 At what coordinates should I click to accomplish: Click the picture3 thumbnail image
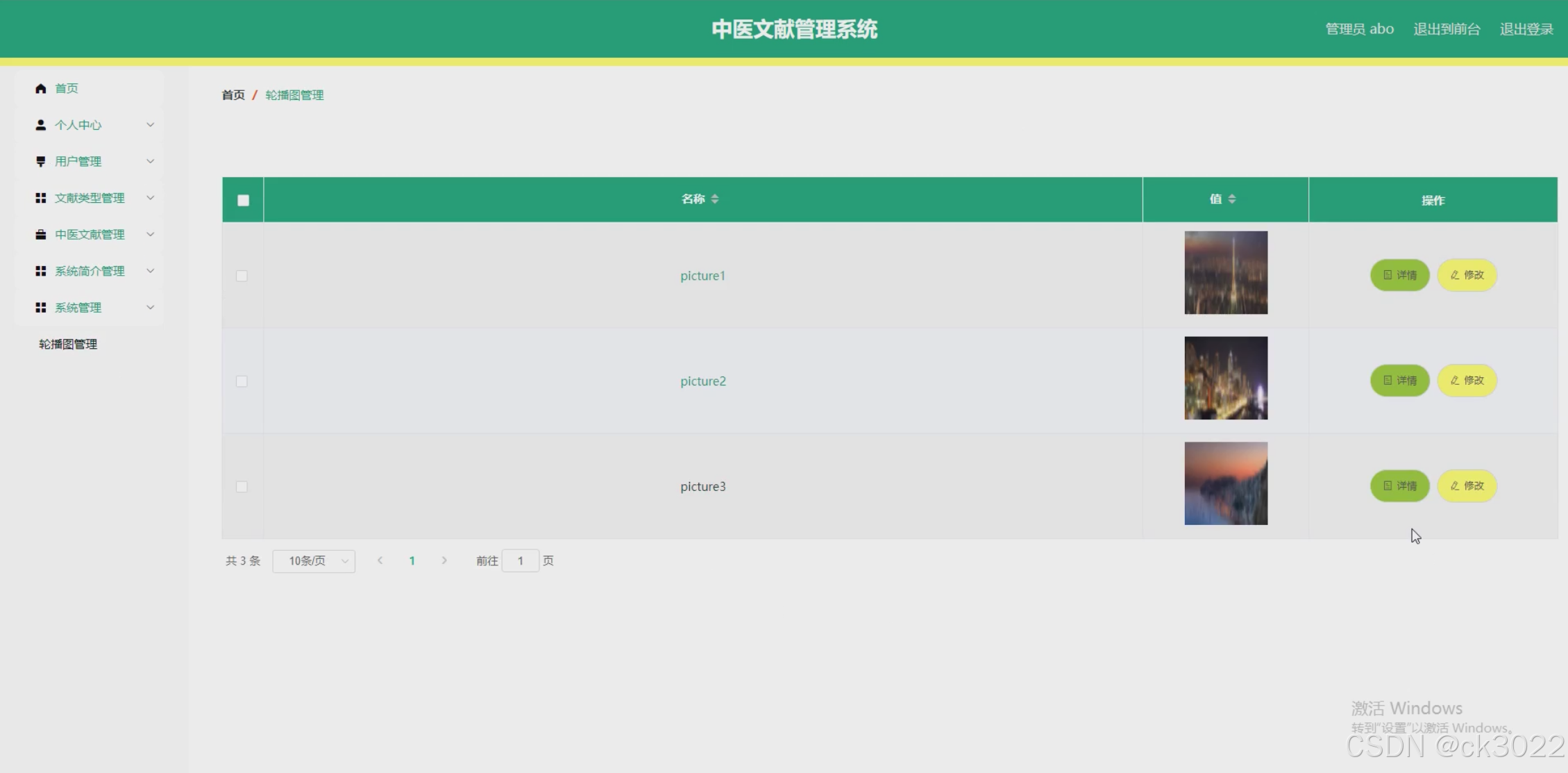[1226, 483]
